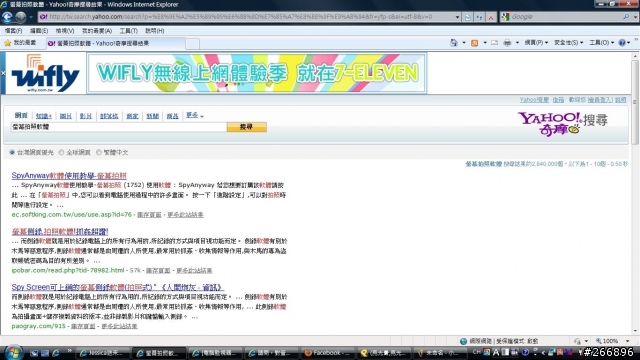Open a new blank browser tab
This screenshot has width=640, height=360.
click(x=193, y=43)
